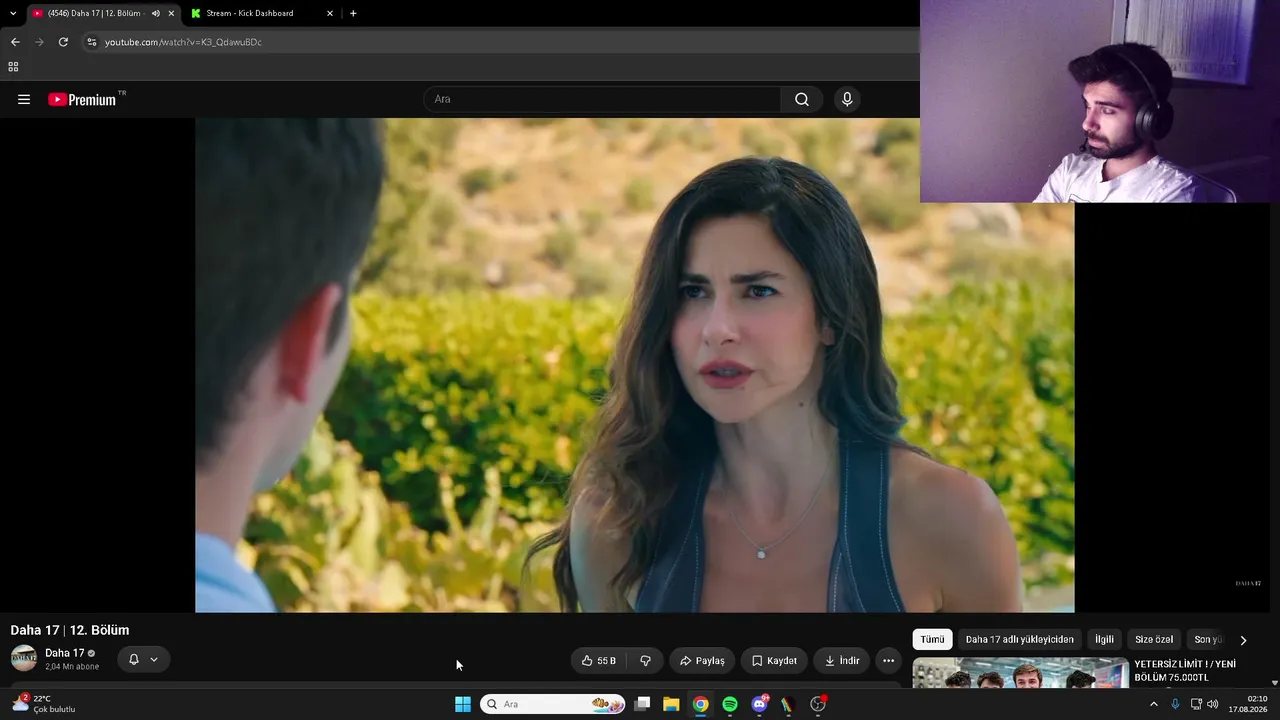Go forward with the browser forward arrow
The height and width of the screenshot is (720, 1280).
point(39,42)
